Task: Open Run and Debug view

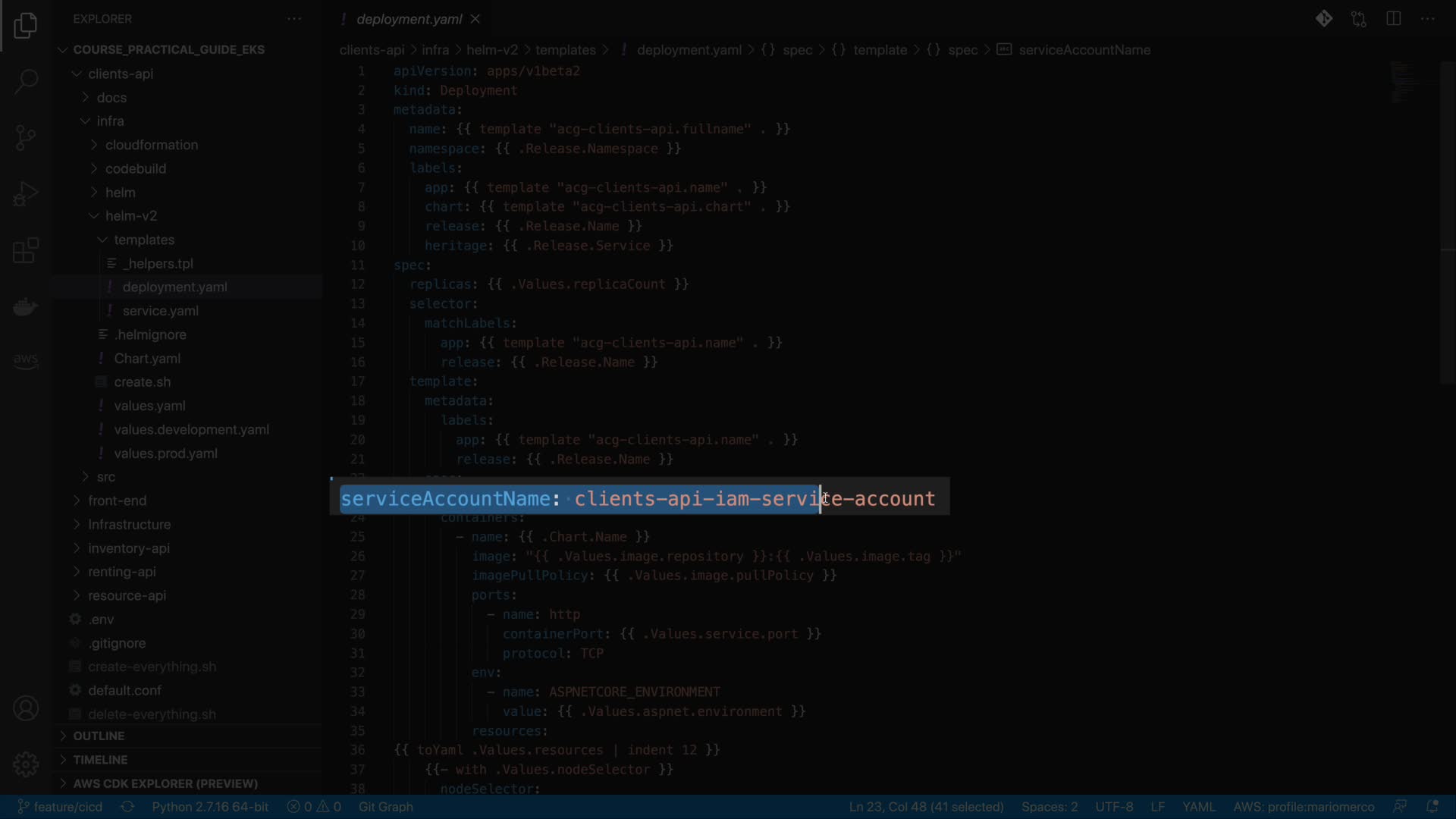Action: tap(26, 194)
